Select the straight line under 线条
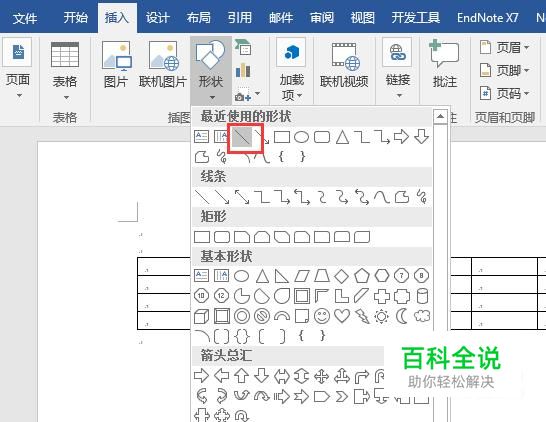 click(202, 197)
